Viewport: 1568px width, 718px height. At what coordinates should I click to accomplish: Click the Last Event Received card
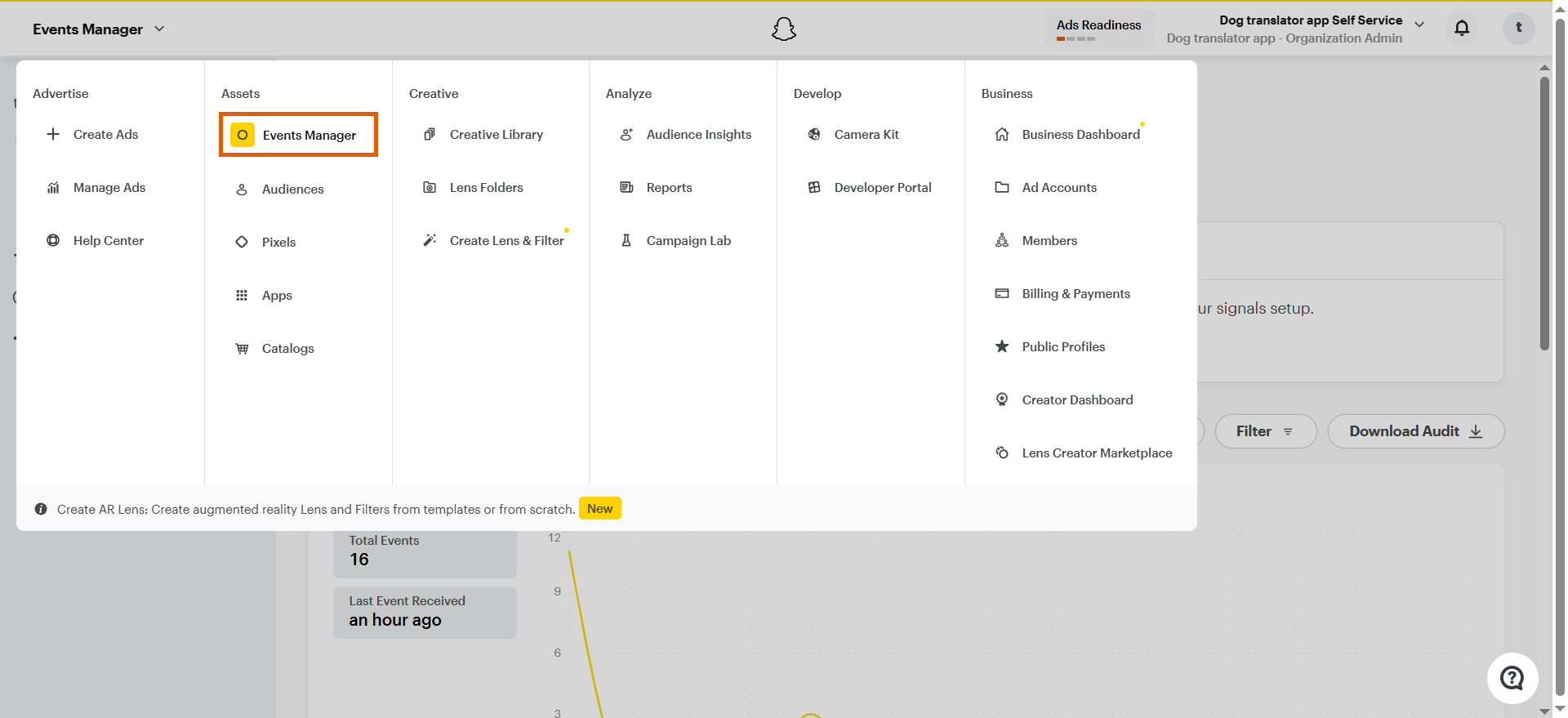(425, 612)
